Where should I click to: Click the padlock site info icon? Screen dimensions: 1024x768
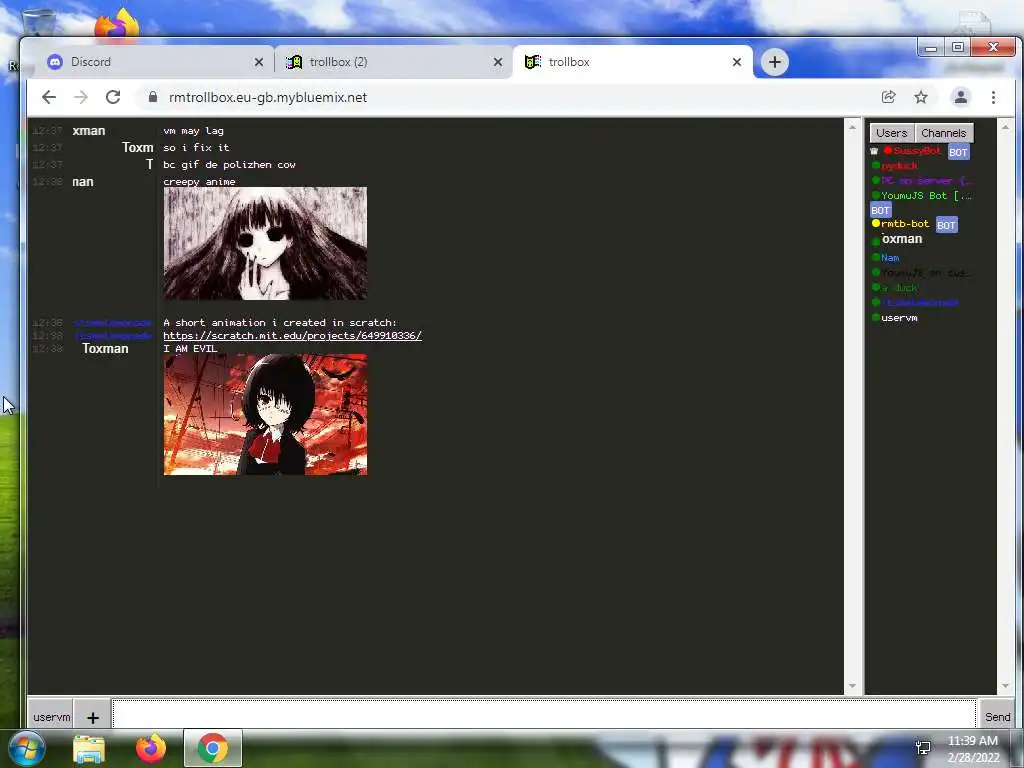point(153,97)
